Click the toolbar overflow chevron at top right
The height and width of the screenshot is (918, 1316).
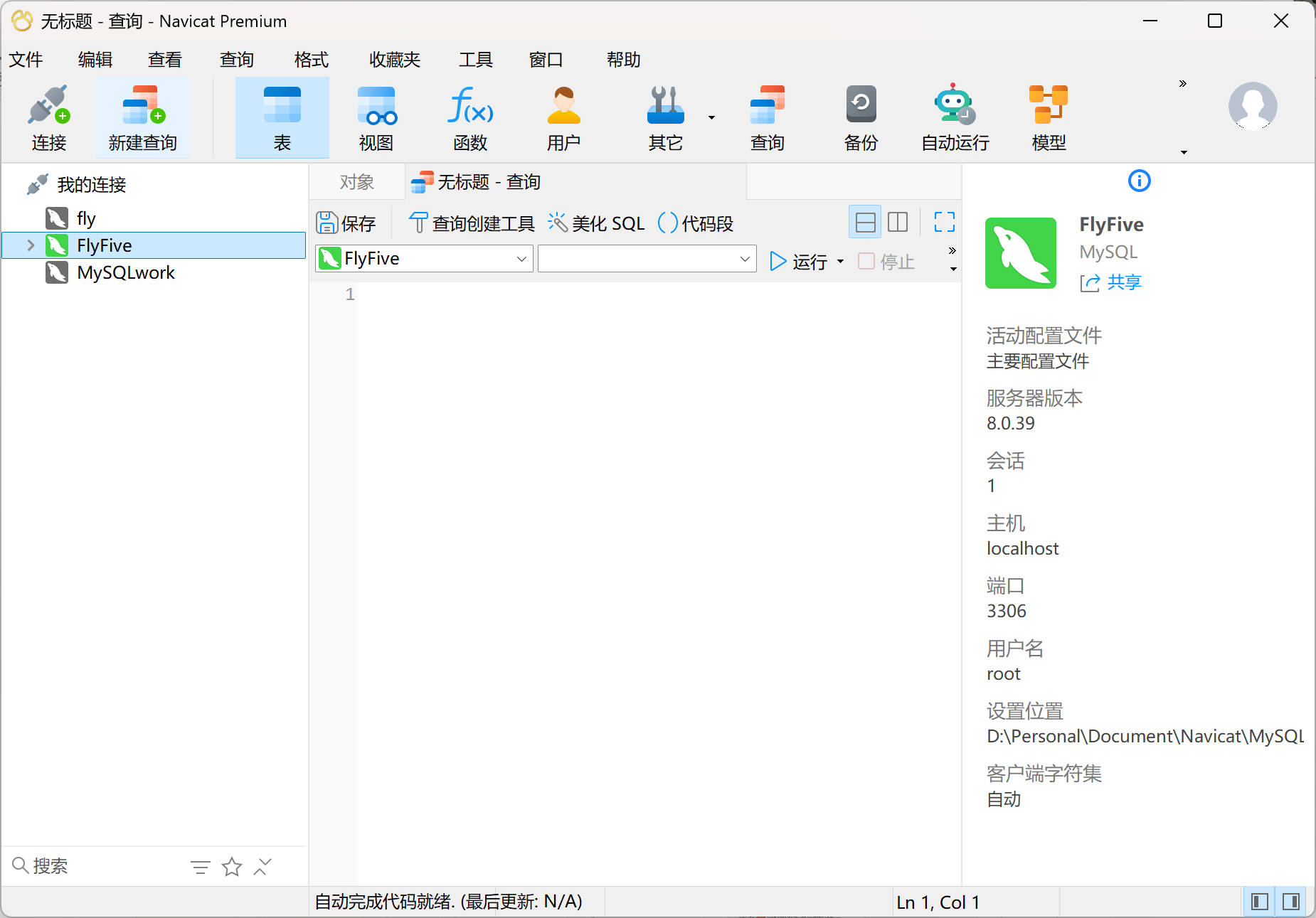click(x=1183, y=84)
